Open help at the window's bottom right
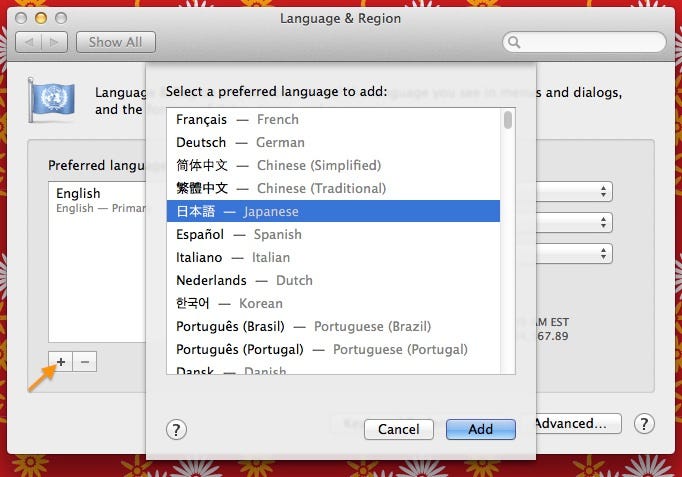Viewport: 682px width, 477px height. tap(644, 424)
